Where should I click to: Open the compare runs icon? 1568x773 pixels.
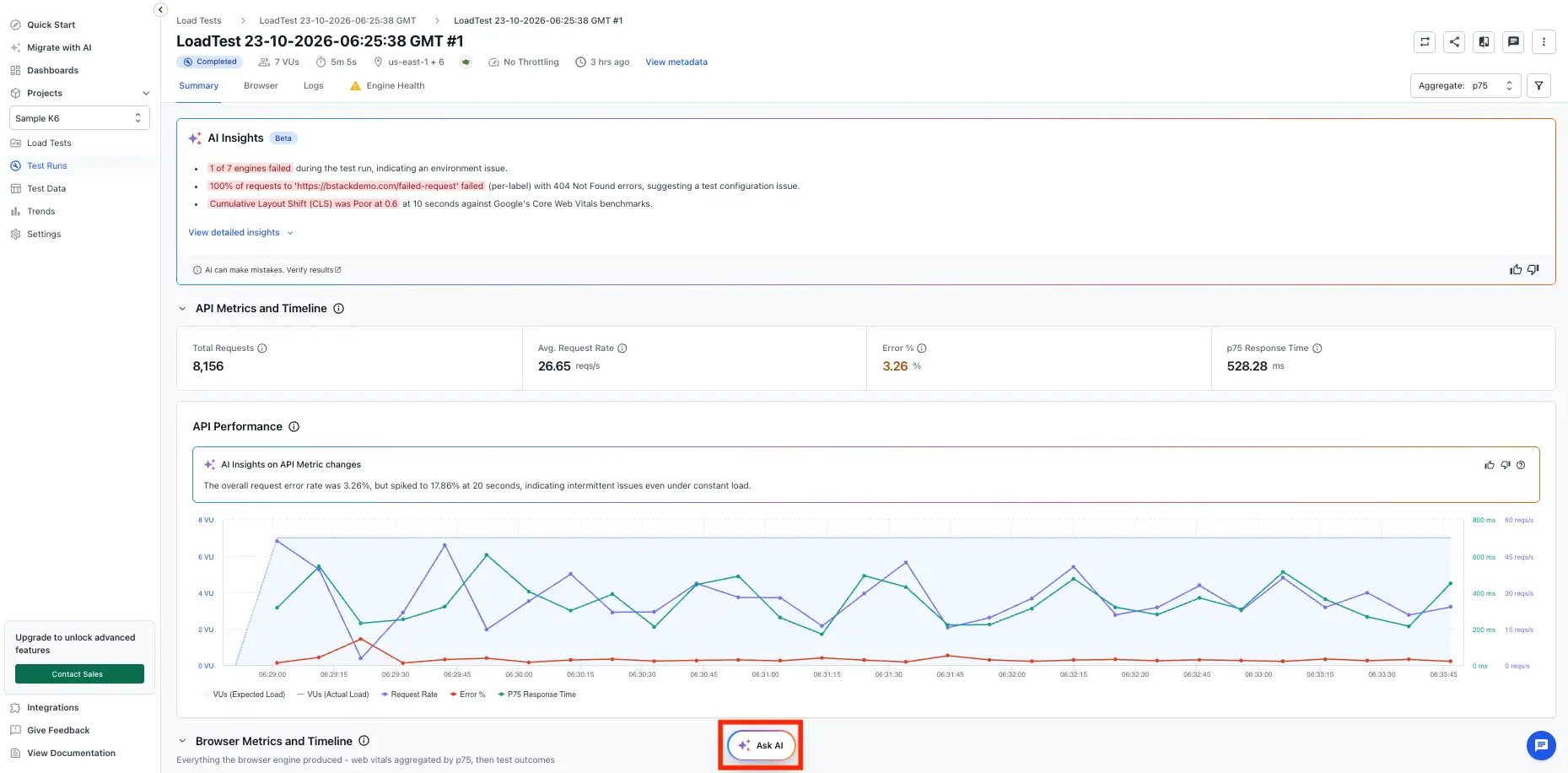click(x=1484, y=41)
